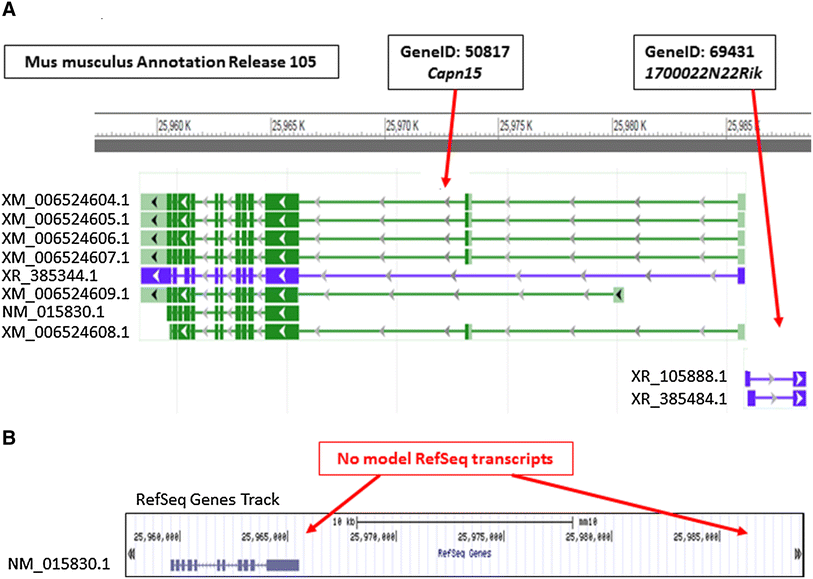Click black arrowhead on XM_006524604.1 first exon
813x579 pixels.
[154, 202]
